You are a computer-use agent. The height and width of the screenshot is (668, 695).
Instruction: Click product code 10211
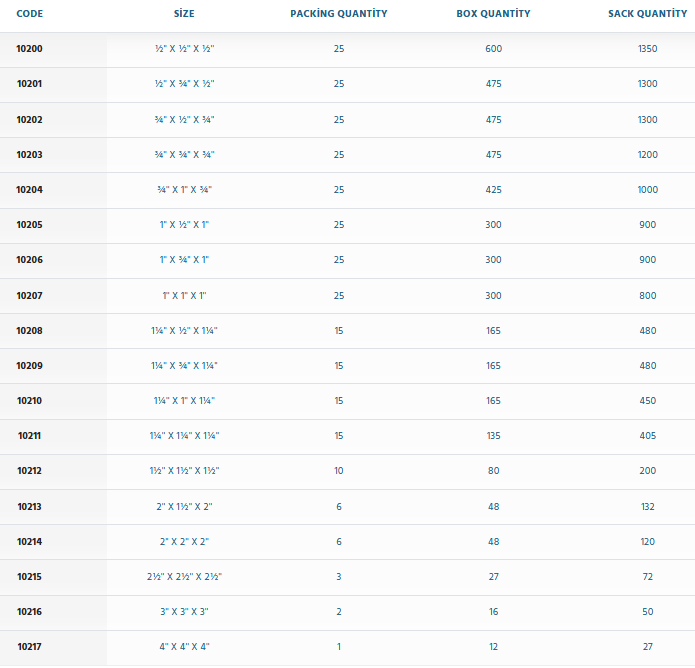pyautogui.click(x=30, y=436)
